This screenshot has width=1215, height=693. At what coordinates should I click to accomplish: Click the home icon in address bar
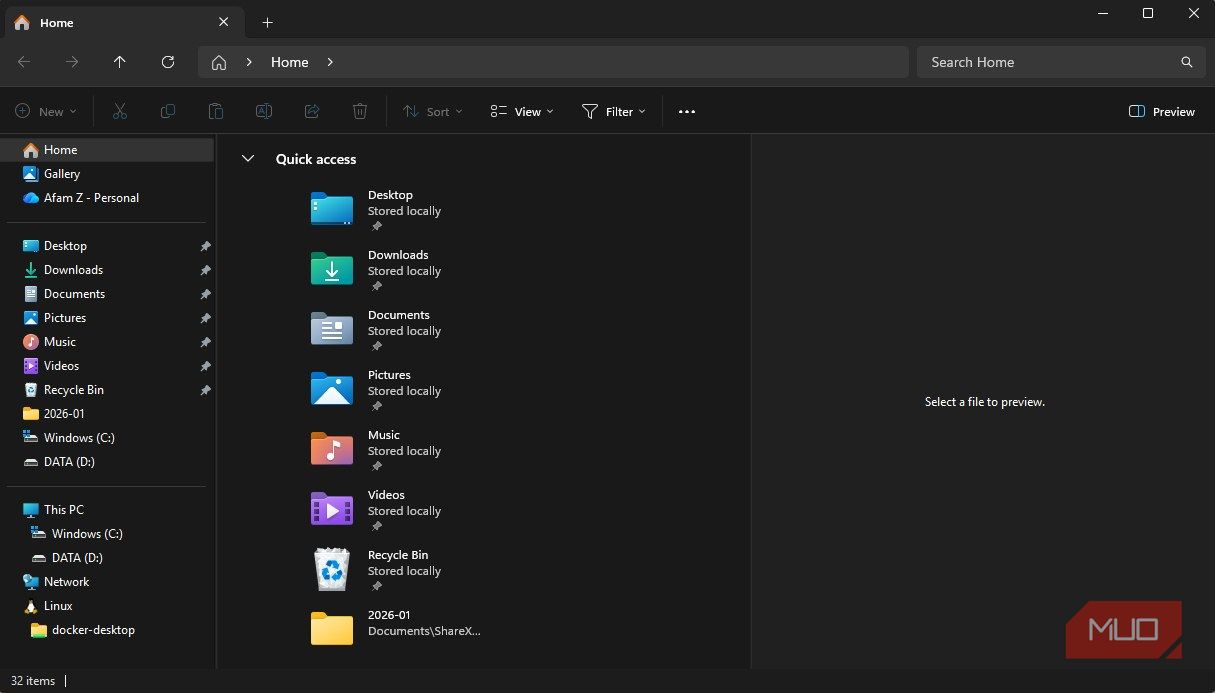219,62
